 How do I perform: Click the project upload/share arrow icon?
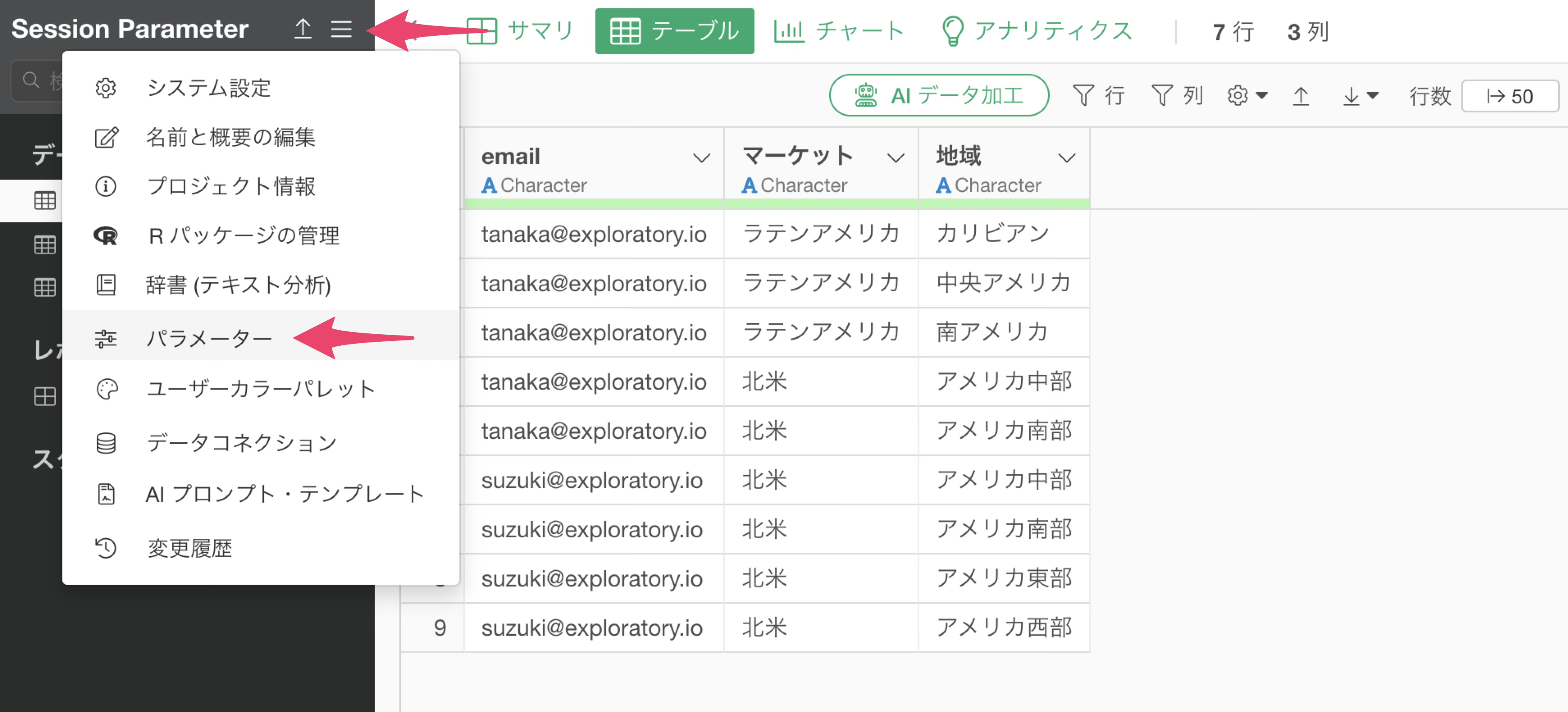point(303,29)
